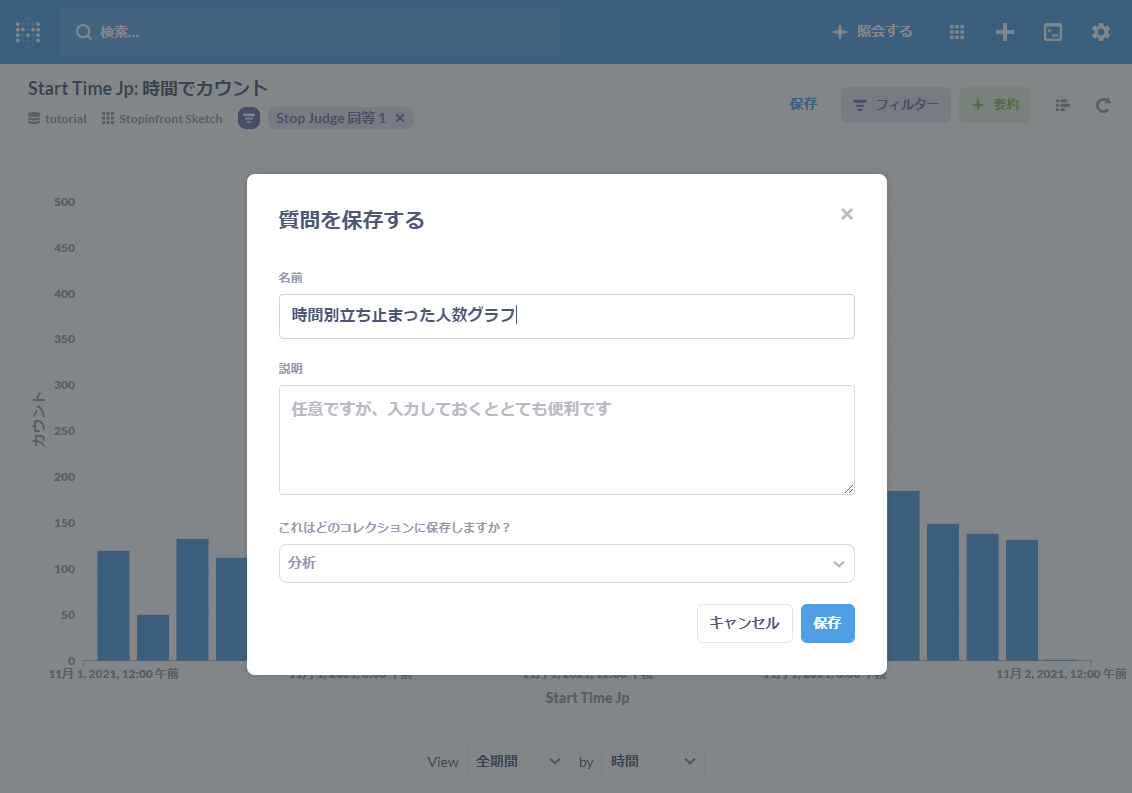Open the browse data grid icon
1132x793 pixels.
point(957,32)
